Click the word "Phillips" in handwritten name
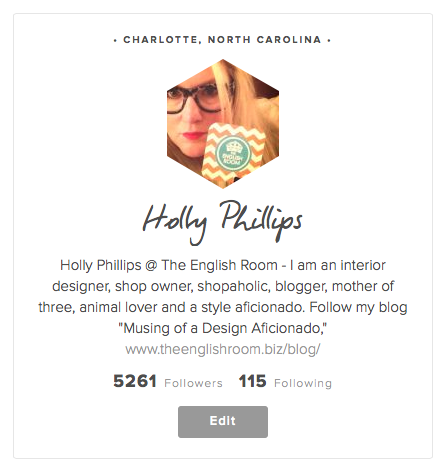This screenshot has height=470, width=445. [260, 220]
